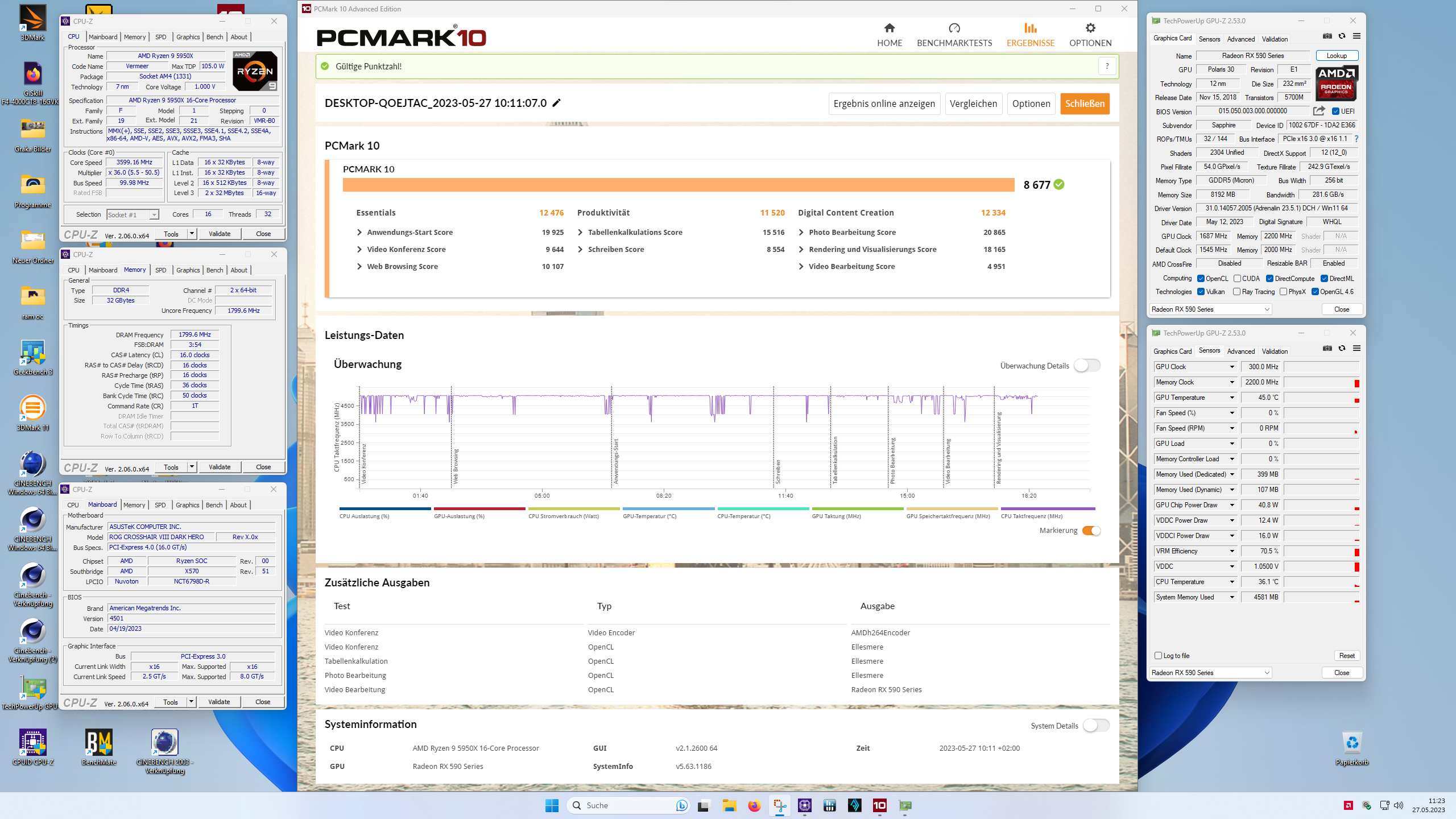The height and width of the screenshot is (819, 1456).
Task: Open Geekbench 3 desktop icon
Action: (x=32, y=357)
